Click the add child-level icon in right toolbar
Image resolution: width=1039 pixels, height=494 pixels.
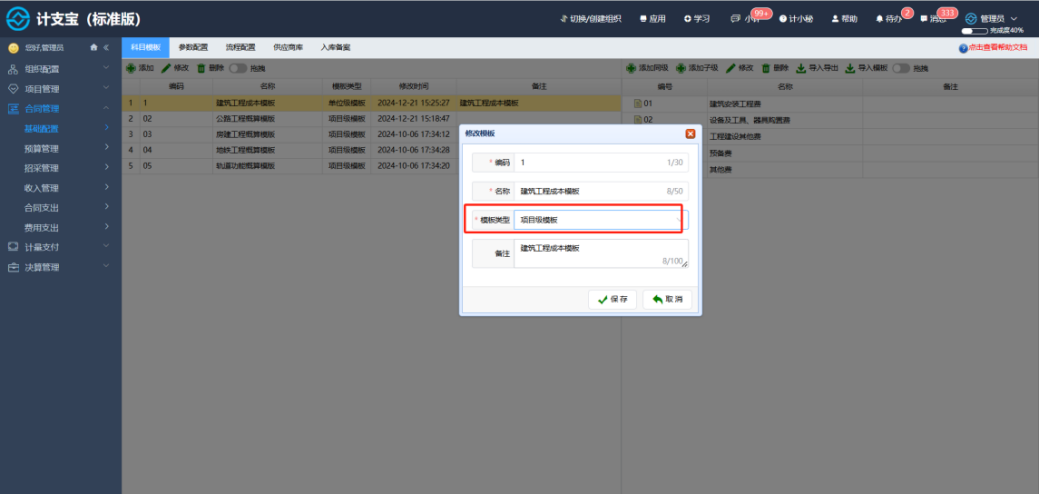point(681,68)
